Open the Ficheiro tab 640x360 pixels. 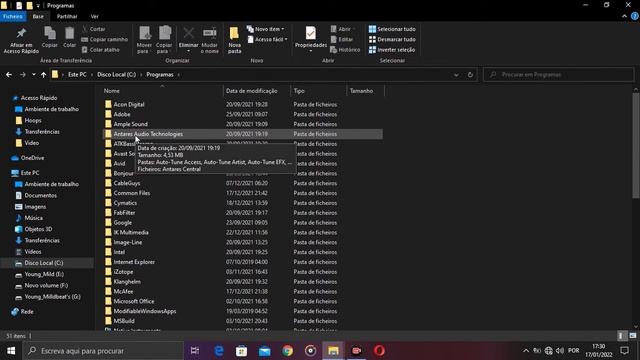tap(13, 16)
